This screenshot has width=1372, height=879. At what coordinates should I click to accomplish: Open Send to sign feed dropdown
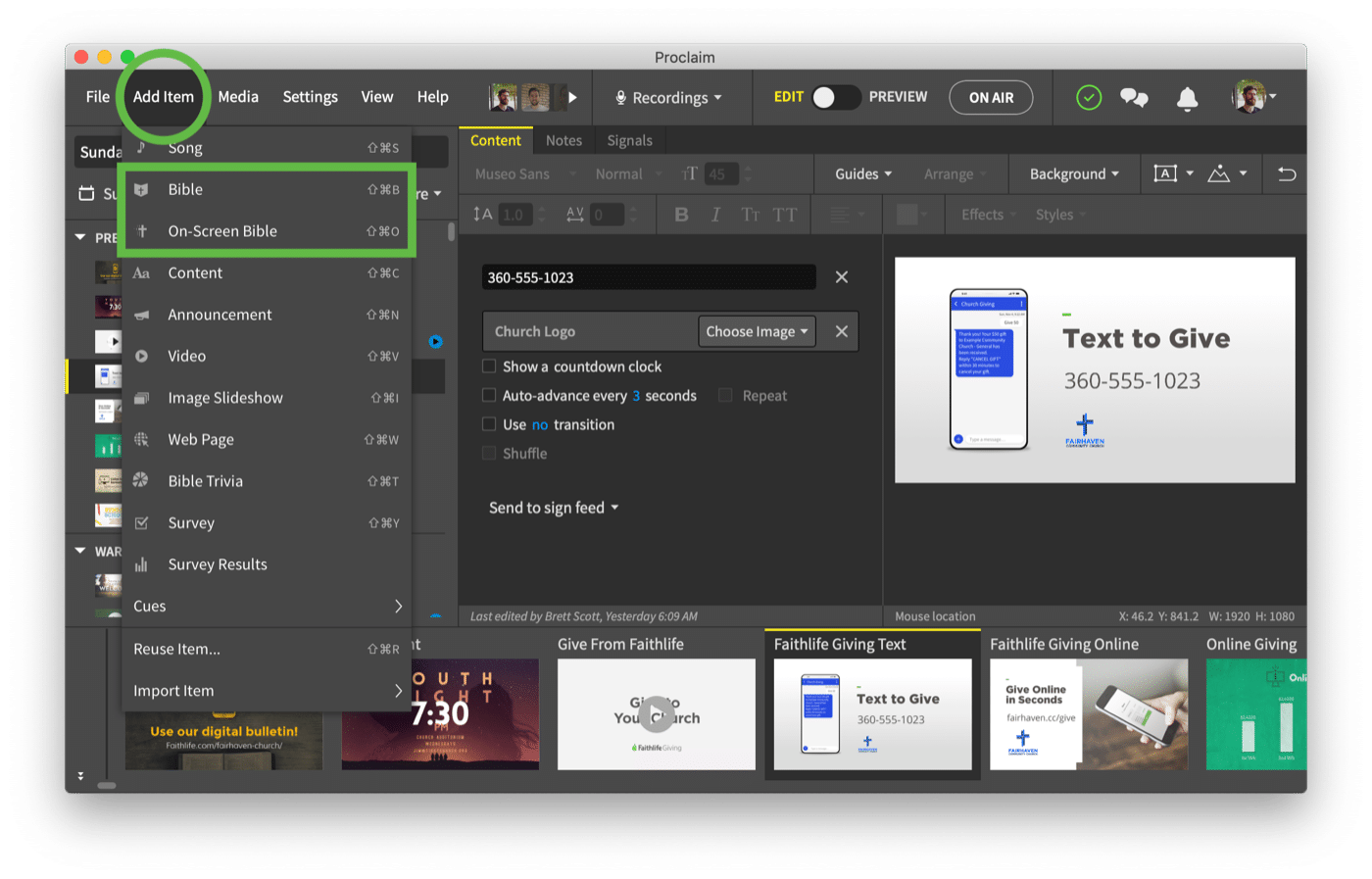554,508
